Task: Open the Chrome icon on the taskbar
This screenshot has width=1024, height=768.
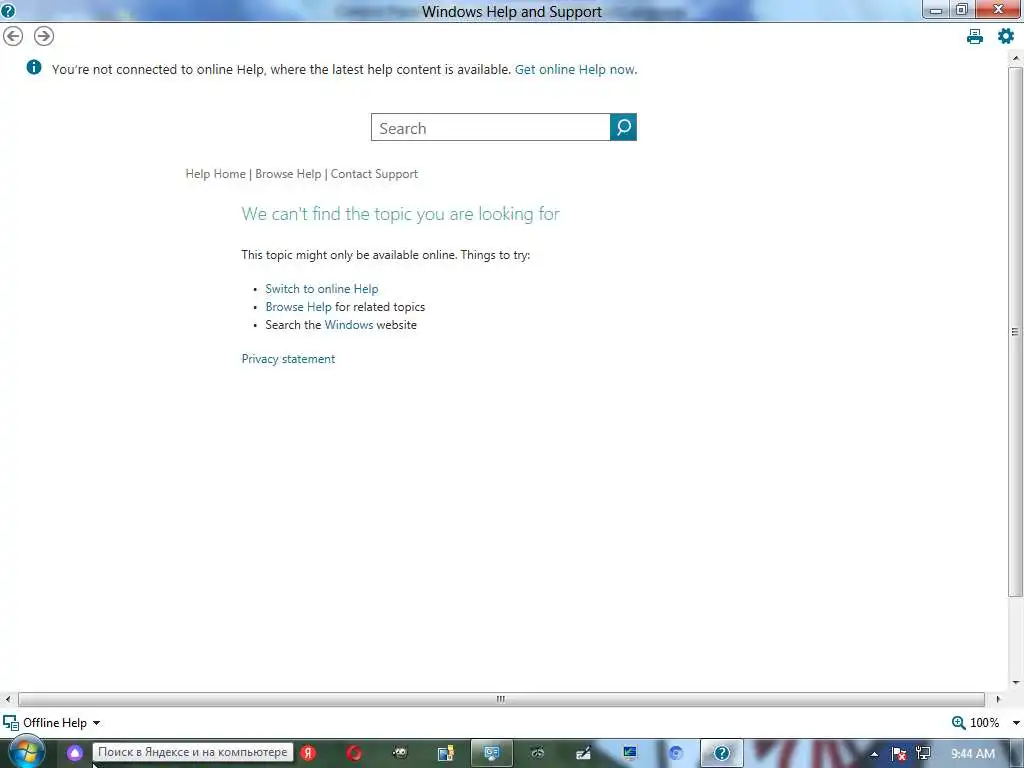Action: point(675,753)
